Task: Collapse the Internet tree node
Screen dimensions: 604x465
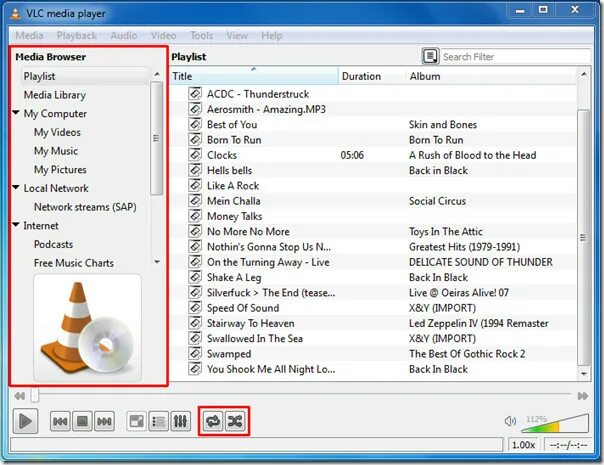Action: (16, 225)
